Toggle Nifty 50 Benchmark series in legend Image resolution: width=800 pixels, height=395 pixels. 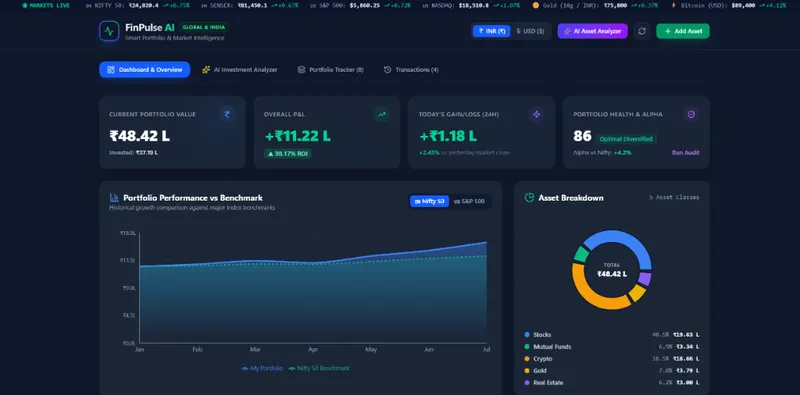pyautogui.click(x=319, y=368)
